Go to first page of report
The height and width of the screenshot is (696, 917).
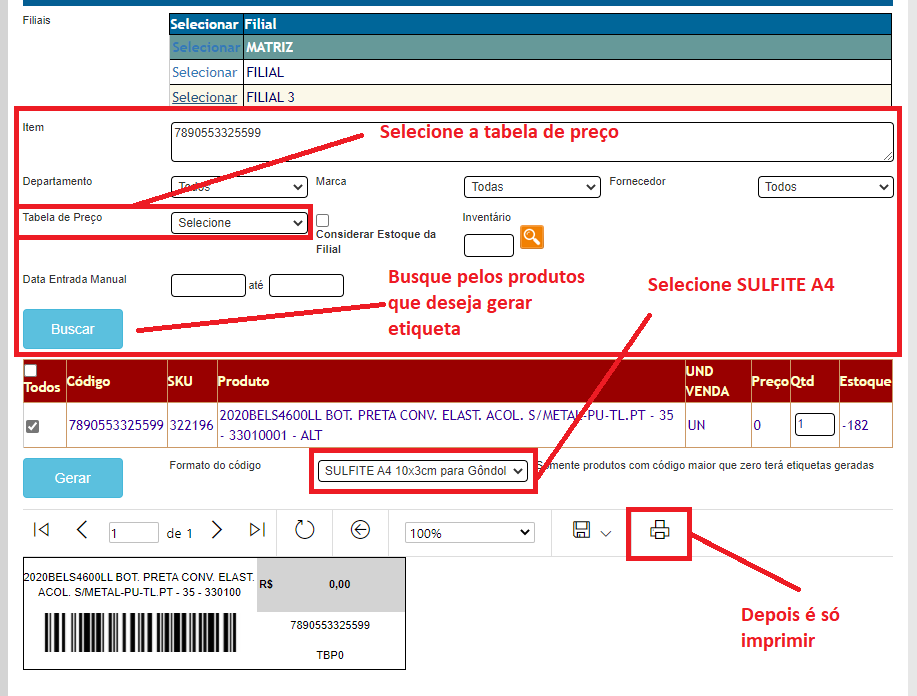click(x=41, y=530)
